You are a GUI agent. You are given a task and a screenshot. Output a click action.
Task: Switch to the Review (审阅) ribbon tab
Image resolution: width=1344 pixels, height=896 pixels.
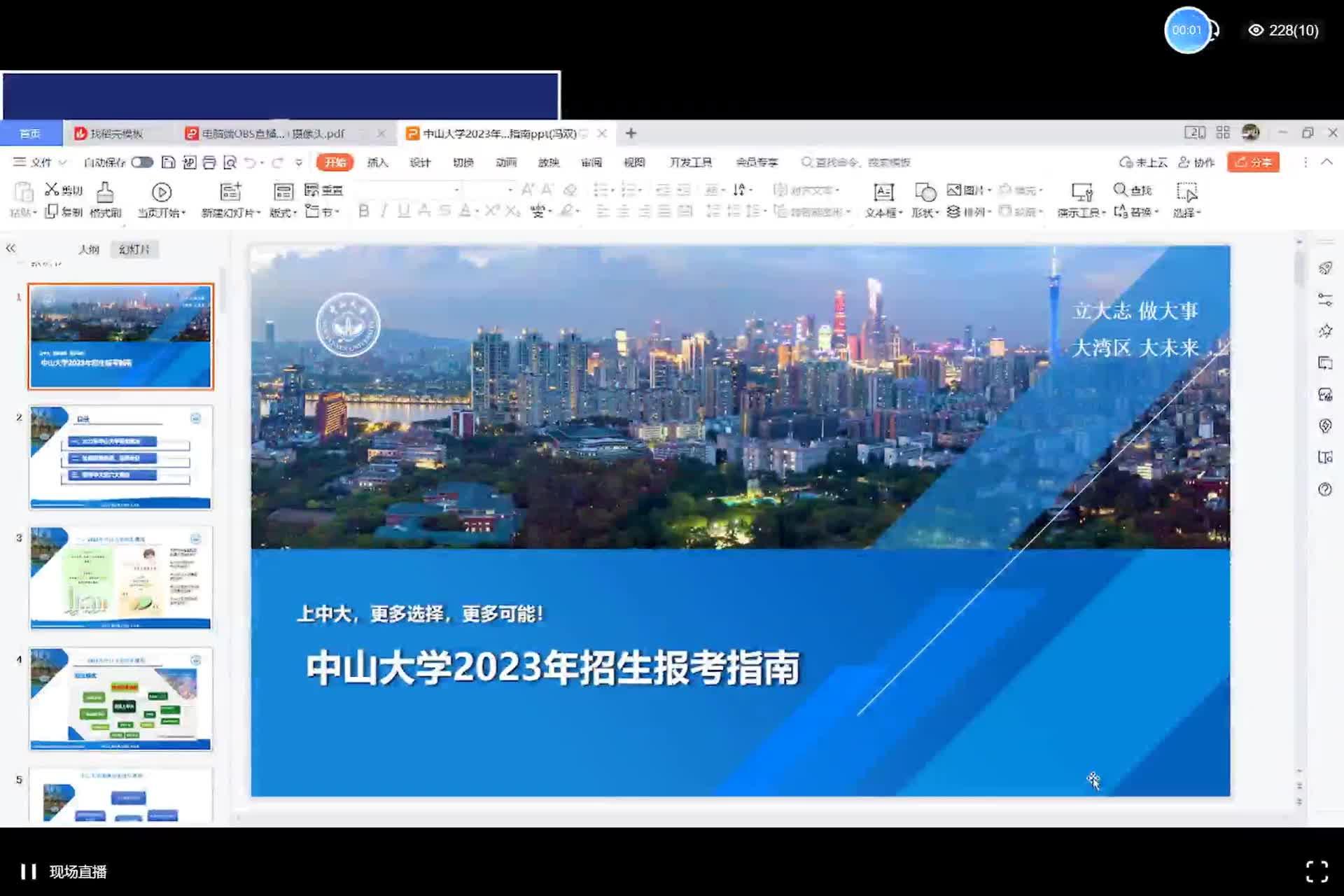(591, 162)
